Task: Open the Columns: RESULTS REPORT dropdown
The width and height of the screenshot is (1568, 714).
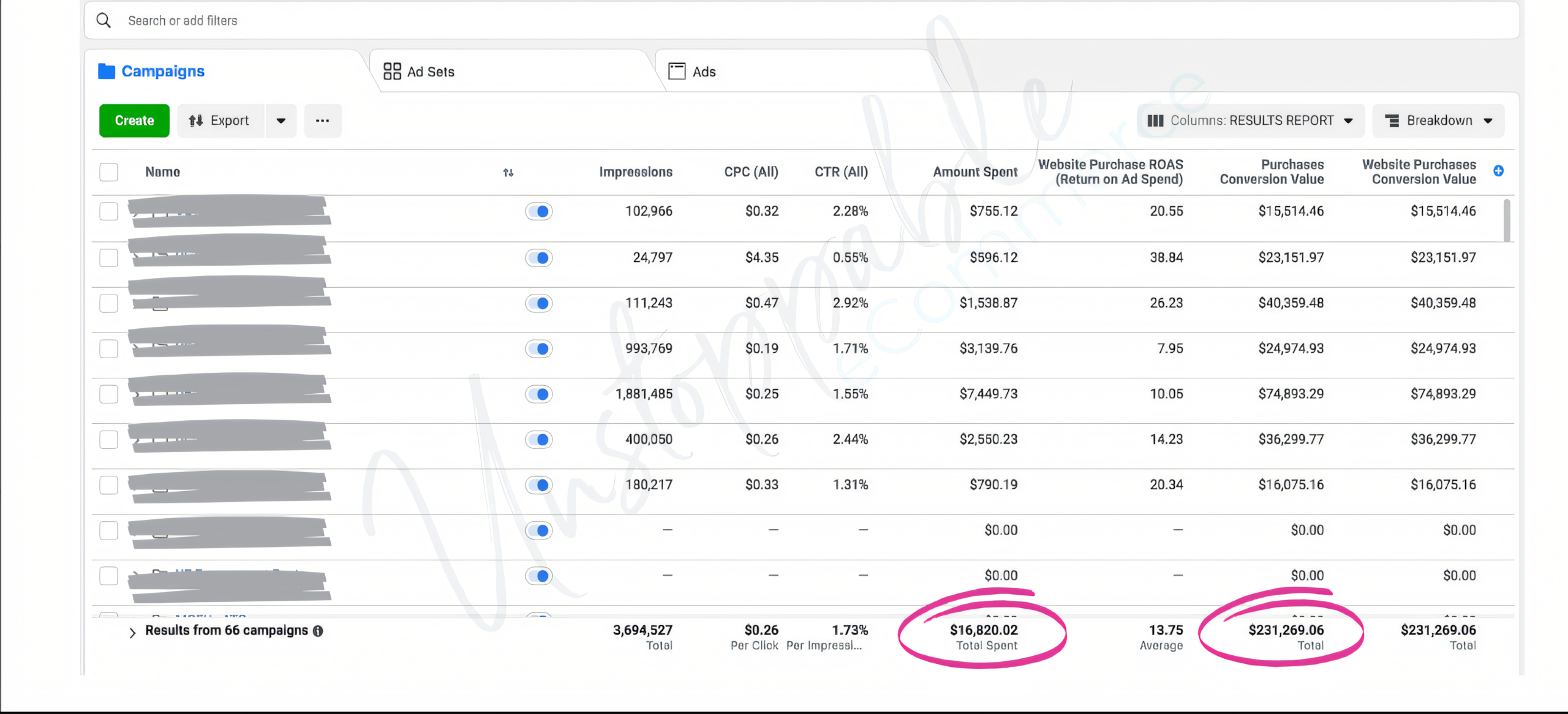Action: tap(1251, 121)
